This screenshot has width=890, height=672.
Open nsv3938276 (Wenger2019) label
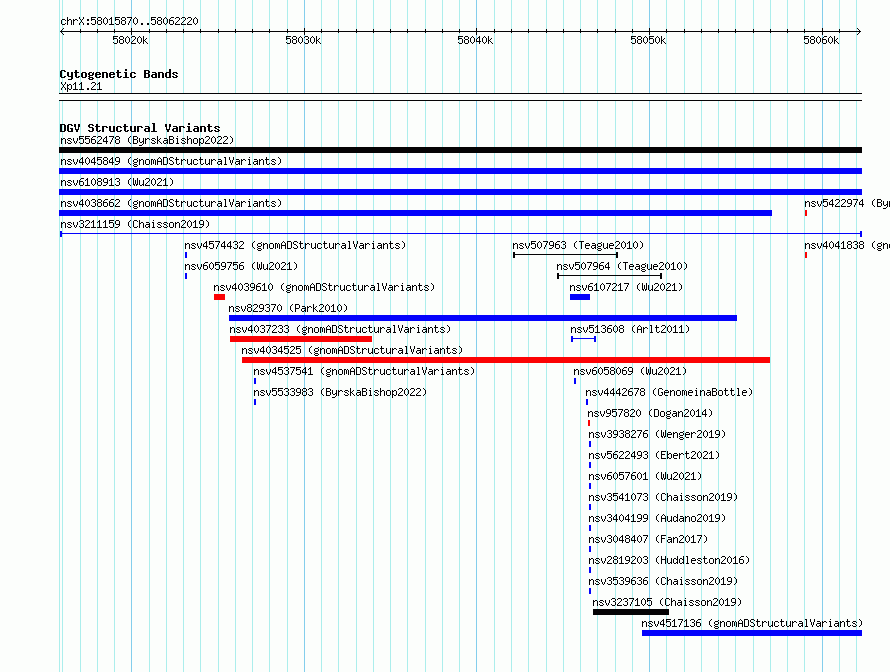click(x=657, y=434)
